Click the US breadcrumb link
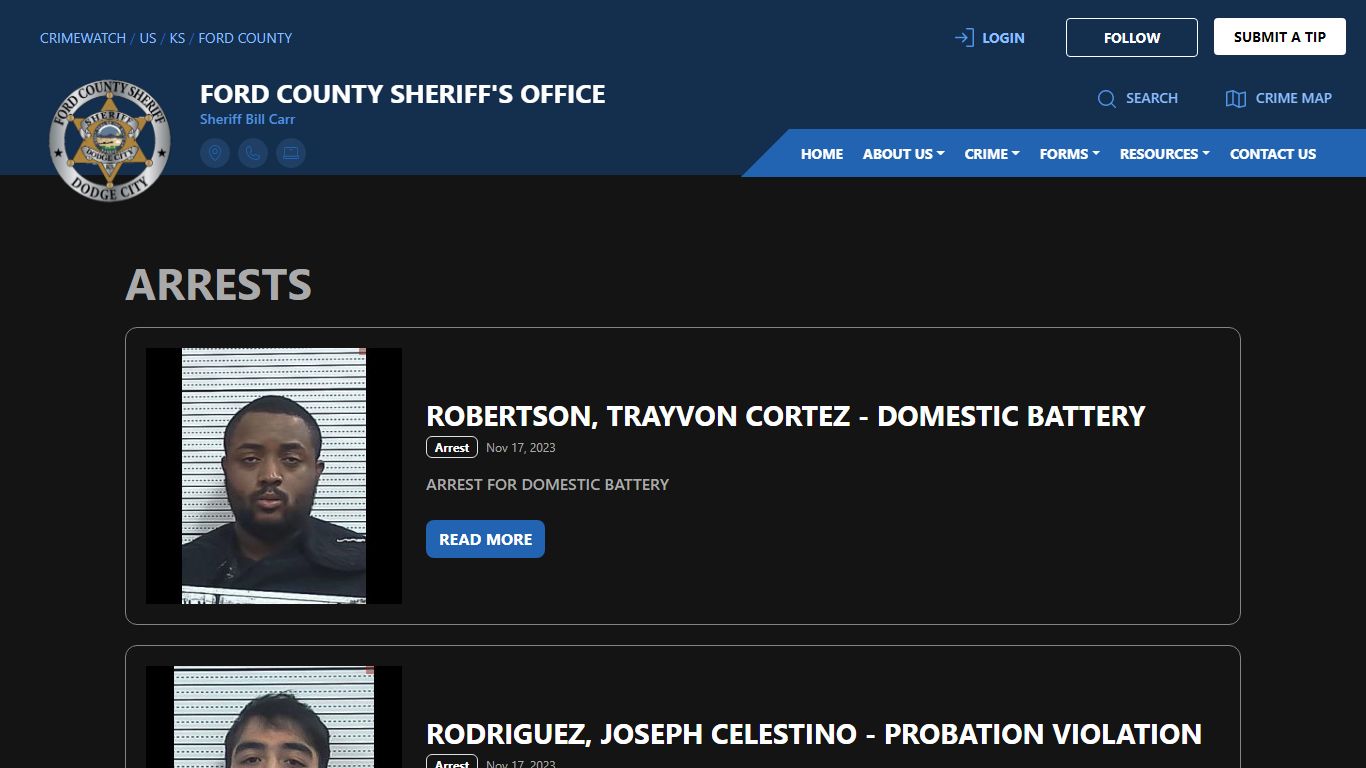Viewport: 1366px width, 768px height. coord(148,38)
